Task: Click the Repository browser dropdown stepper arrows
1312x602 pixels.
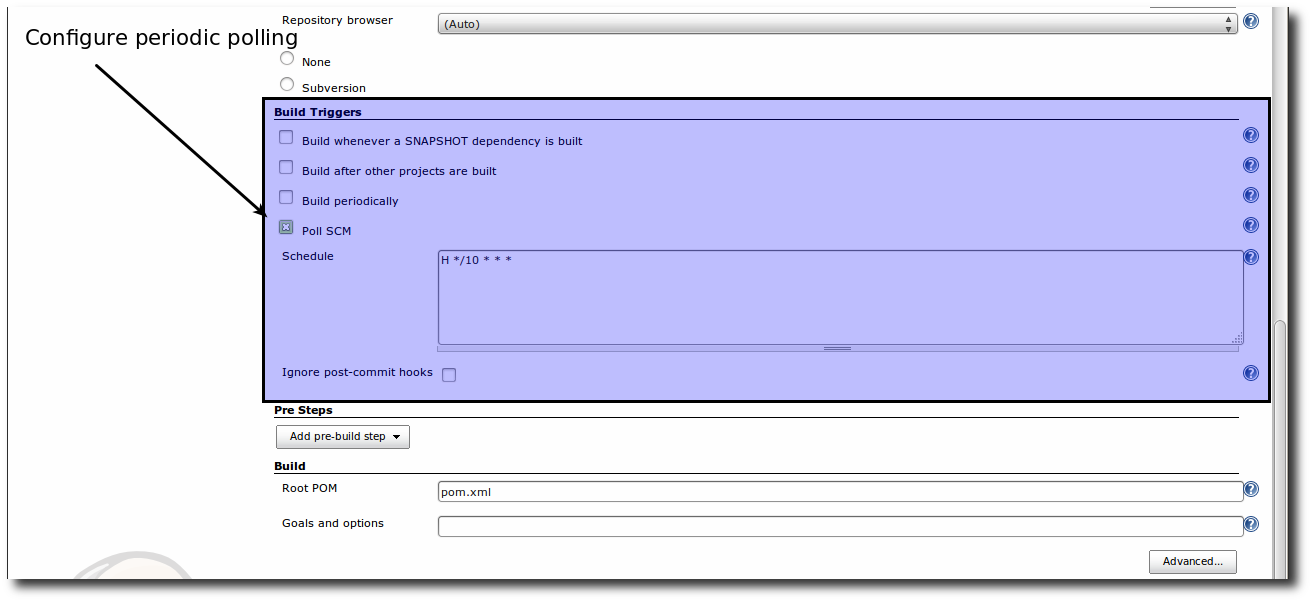Action: 1228,23
